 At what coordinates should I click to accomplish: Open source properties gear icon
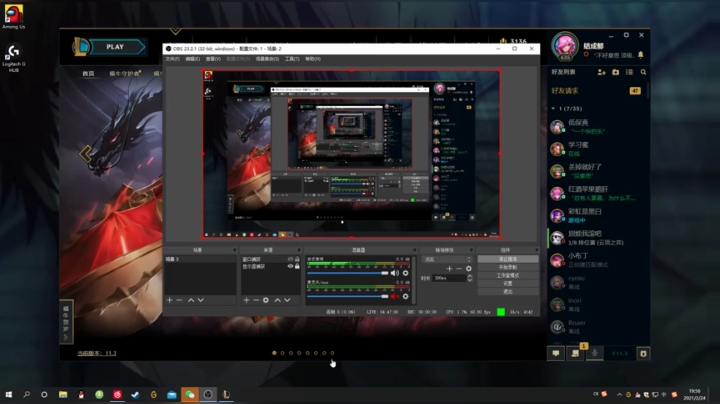coord(266,300)
